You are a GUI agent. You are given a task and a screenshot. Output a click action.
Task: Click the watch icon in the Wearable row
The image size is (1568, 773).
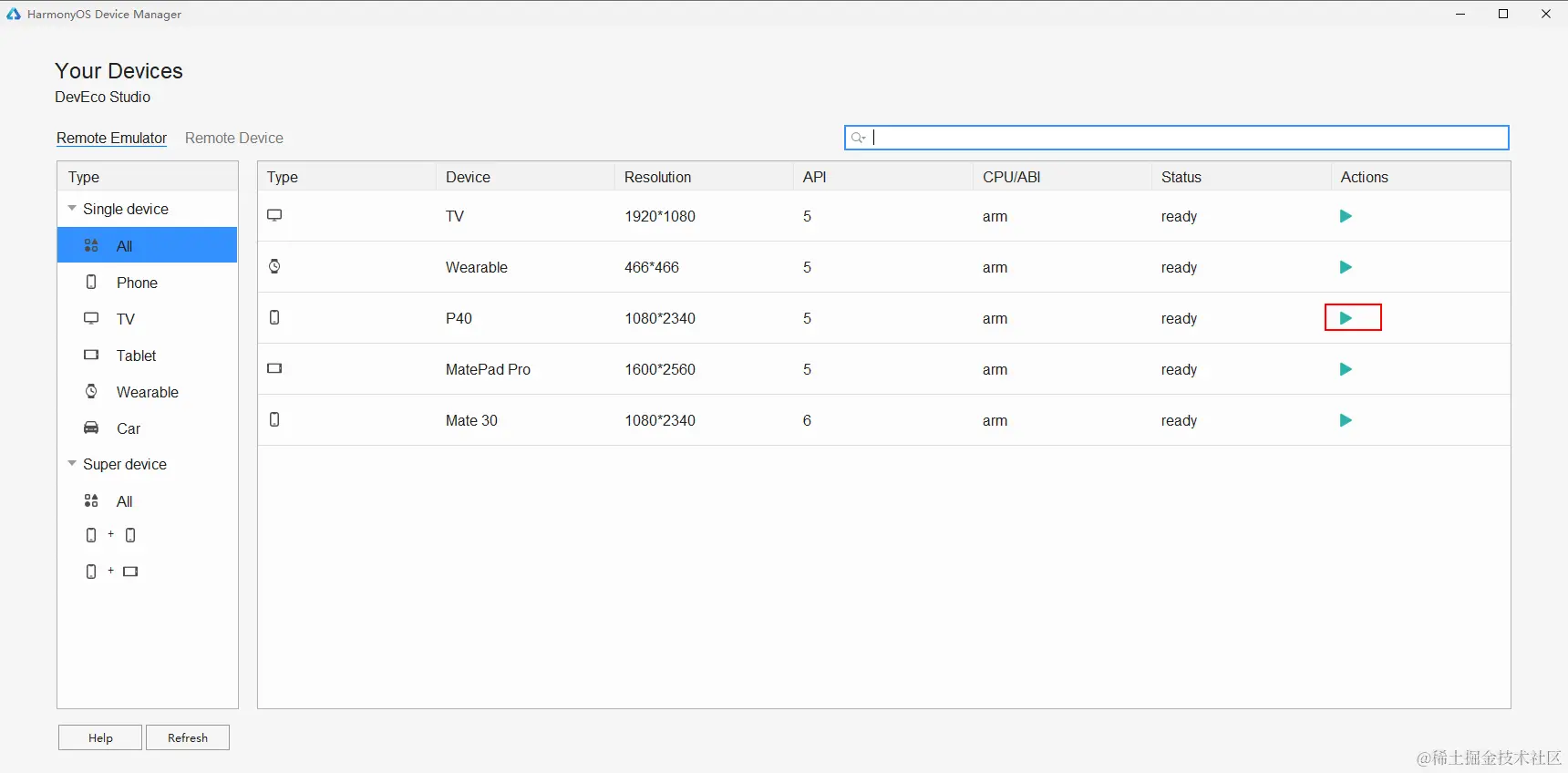274,266
